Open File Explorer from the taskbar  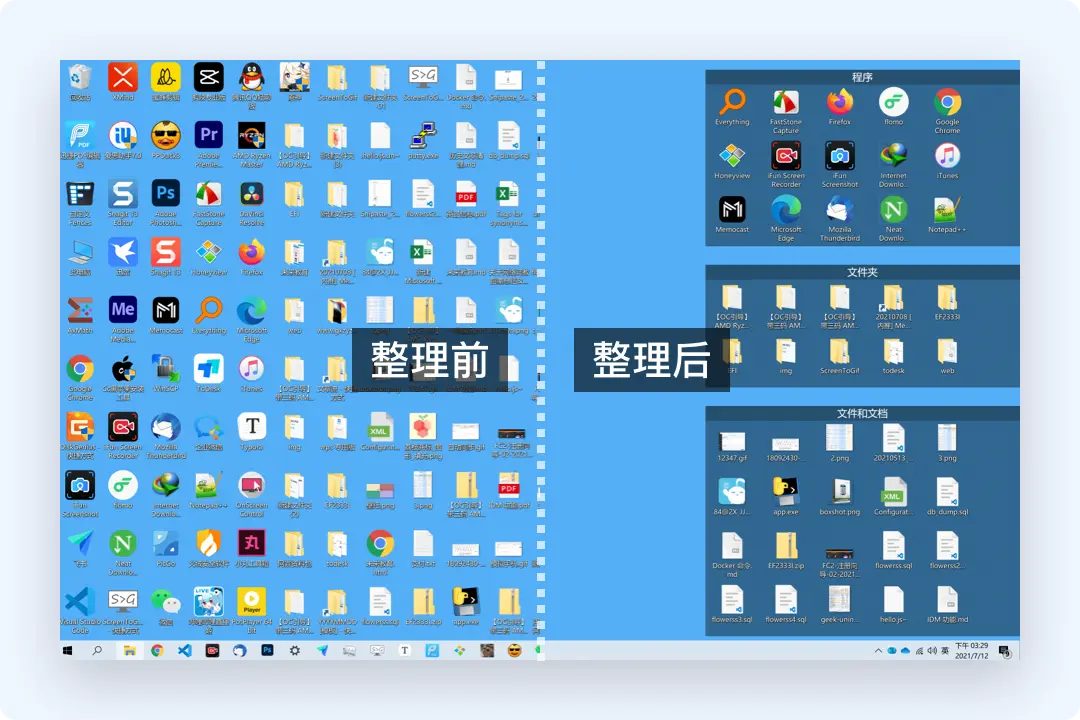129,650
